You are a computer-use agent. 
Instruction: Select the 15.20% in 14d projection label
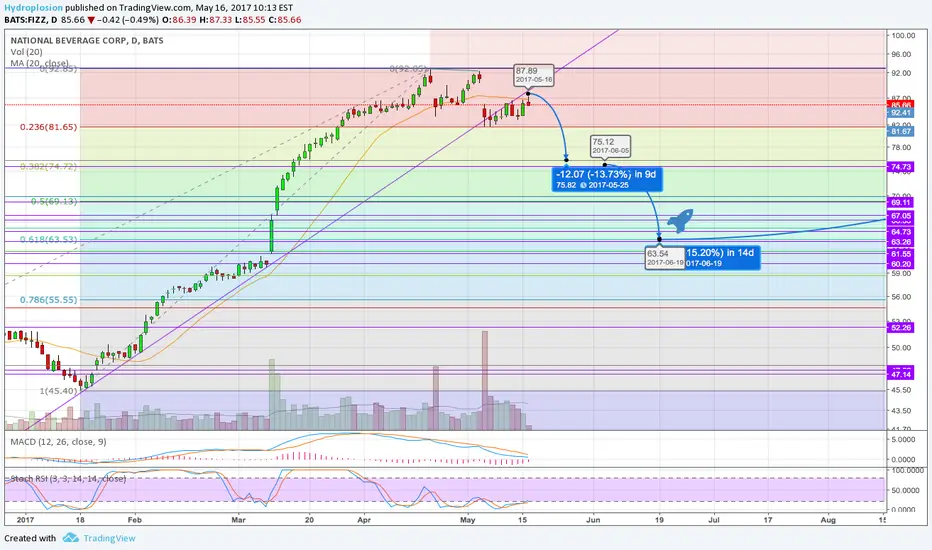pos(722,257)
